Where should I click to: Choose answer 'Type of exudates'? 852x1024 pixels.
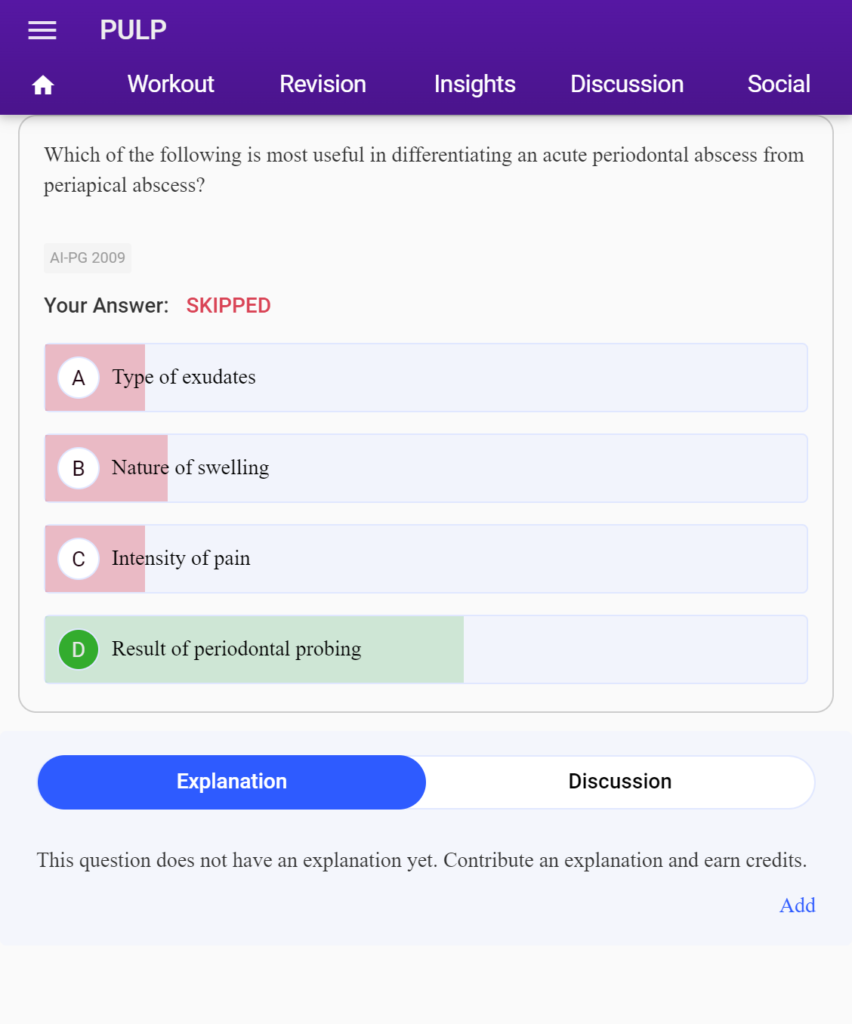[426, 377]
